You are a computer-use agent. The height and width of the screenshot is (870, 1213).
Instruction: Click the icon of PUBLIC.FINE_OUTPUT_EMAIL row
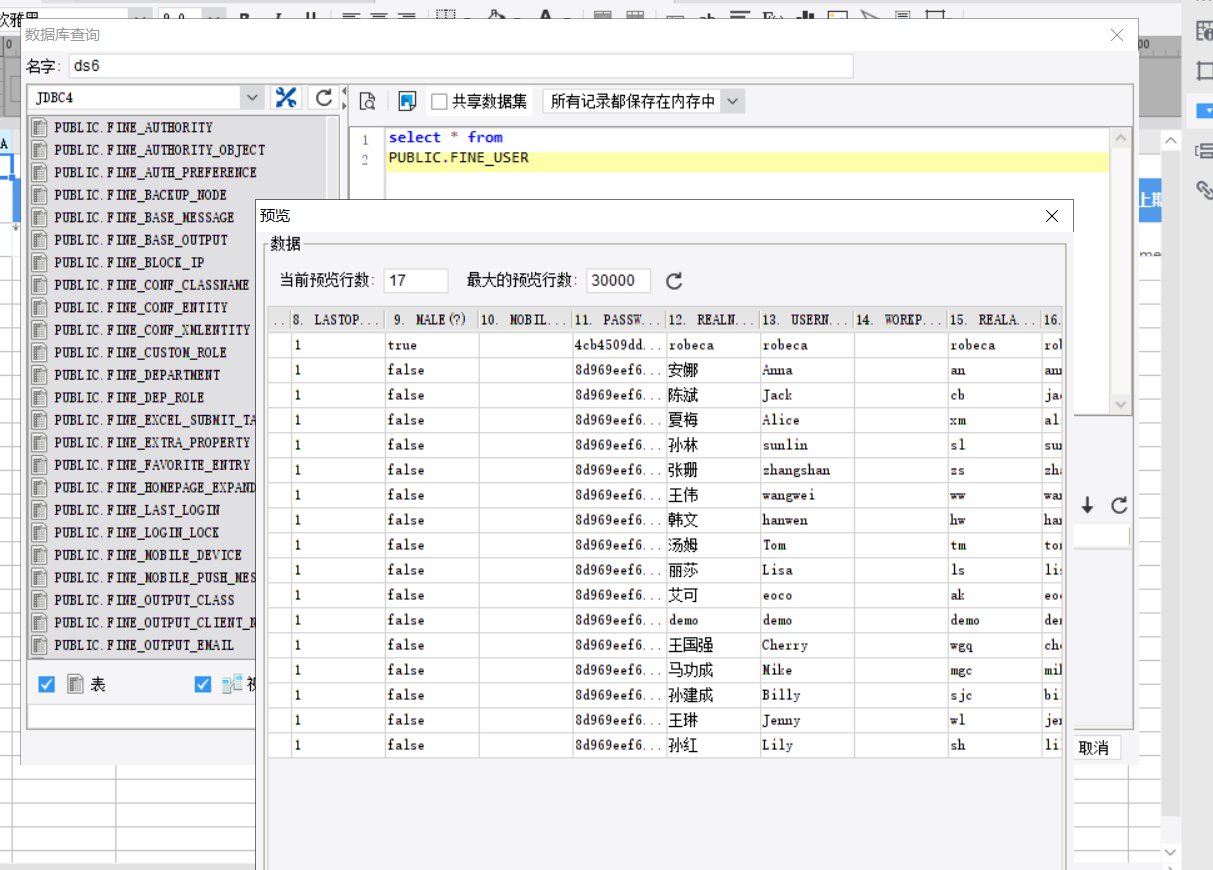(x=40, y=645)
